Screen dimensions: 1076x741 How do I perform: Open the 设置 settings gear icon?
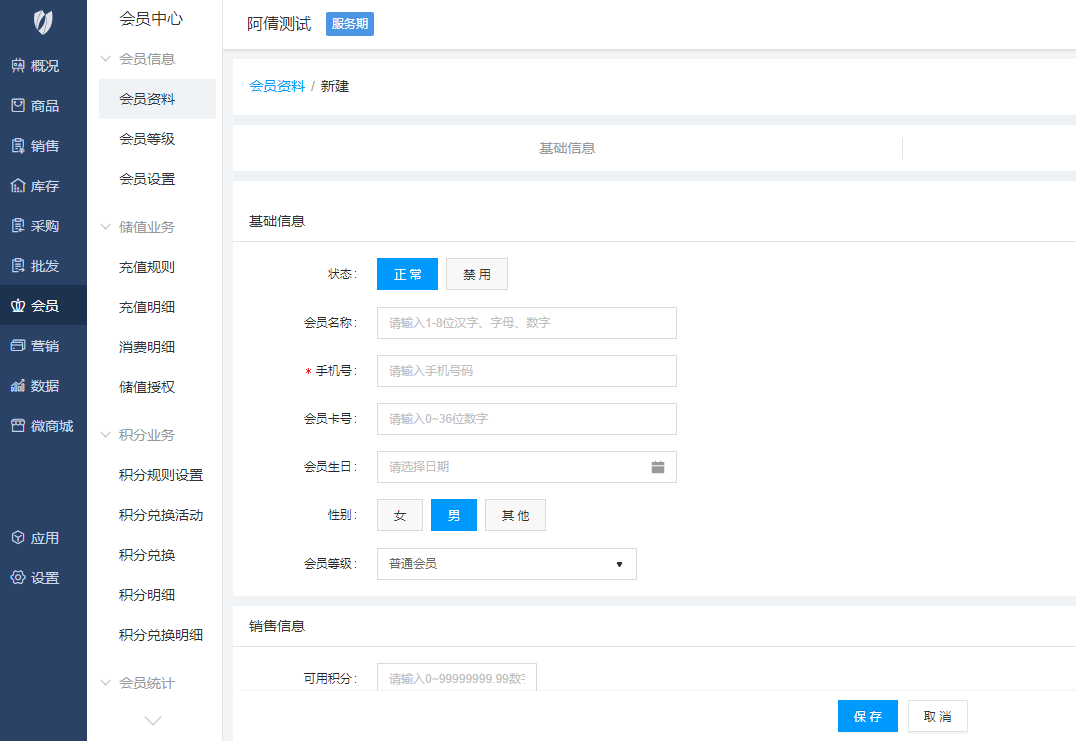pyautogui.click(x=18, y=578)
